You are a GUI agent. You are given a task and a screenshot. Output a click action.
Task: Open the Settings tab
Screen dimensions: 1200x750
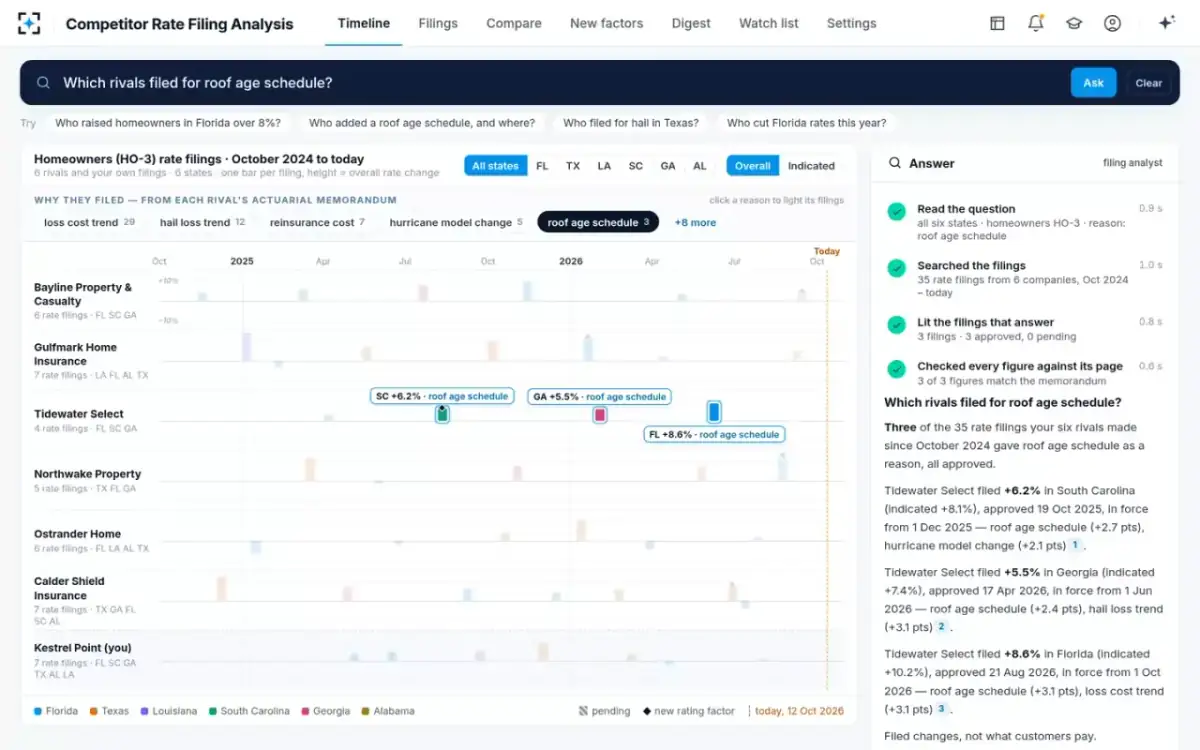[851, 23]
